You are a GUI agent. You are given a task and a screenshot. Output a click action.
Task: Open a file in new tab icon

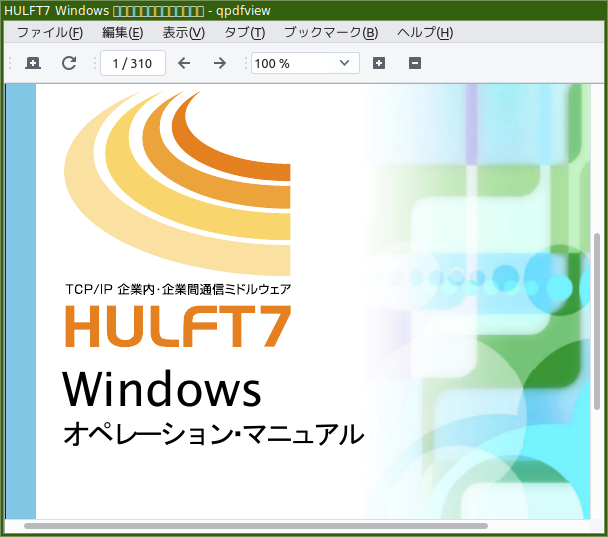point(33,63)
